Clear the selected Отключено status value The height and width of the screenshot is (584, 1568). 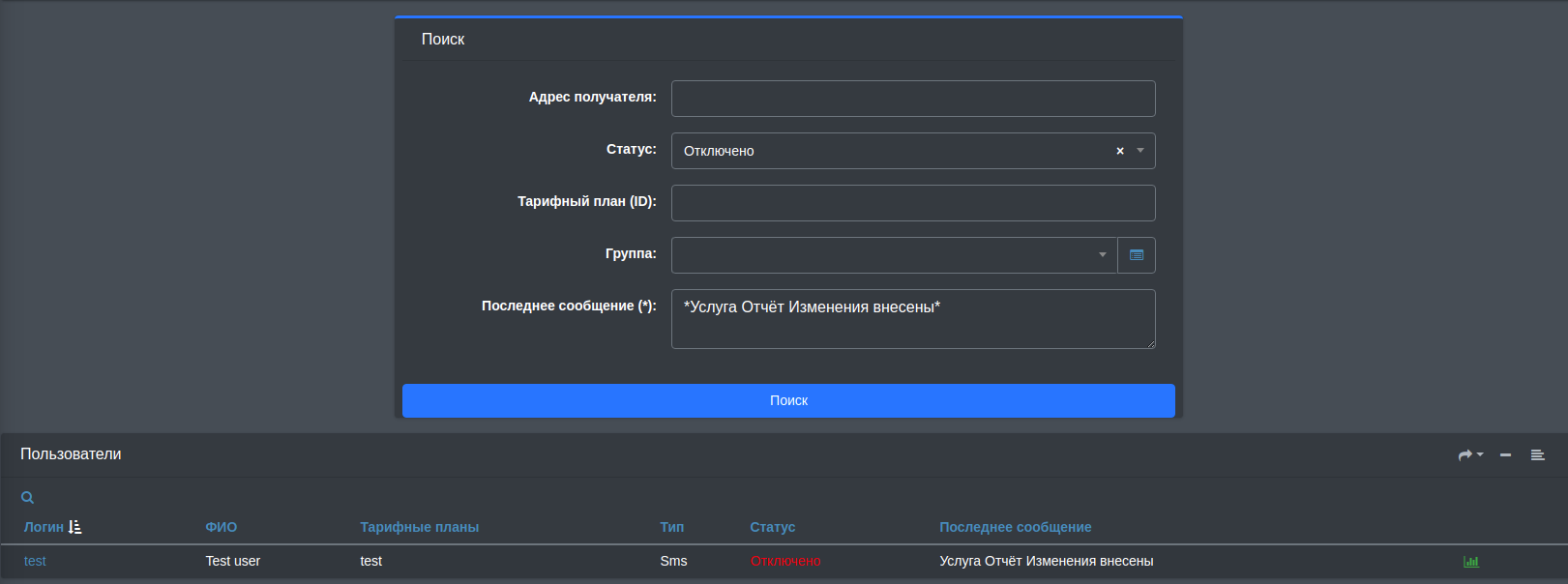[1120, 151]
